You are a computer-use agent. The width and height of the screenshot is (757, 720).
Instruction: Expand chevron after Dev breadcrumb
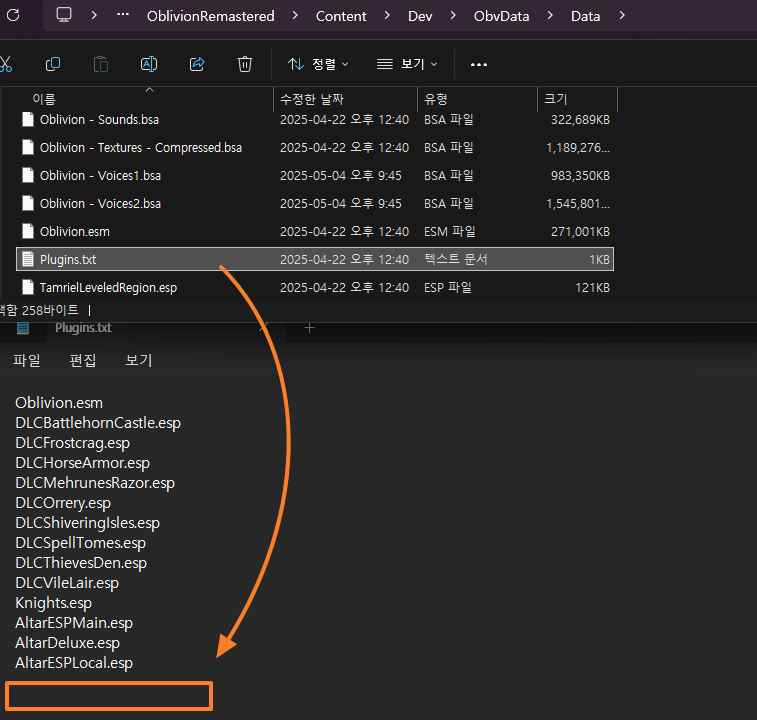[453, 15]
